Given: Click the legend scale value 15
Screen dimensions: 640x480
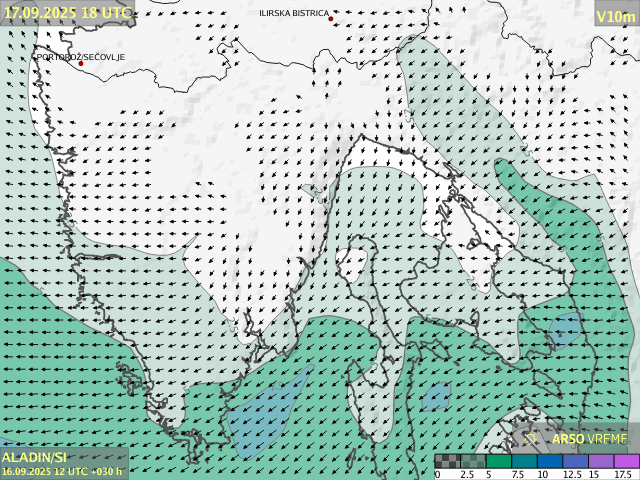Looking at the screenshot, I should click(593, 474).
